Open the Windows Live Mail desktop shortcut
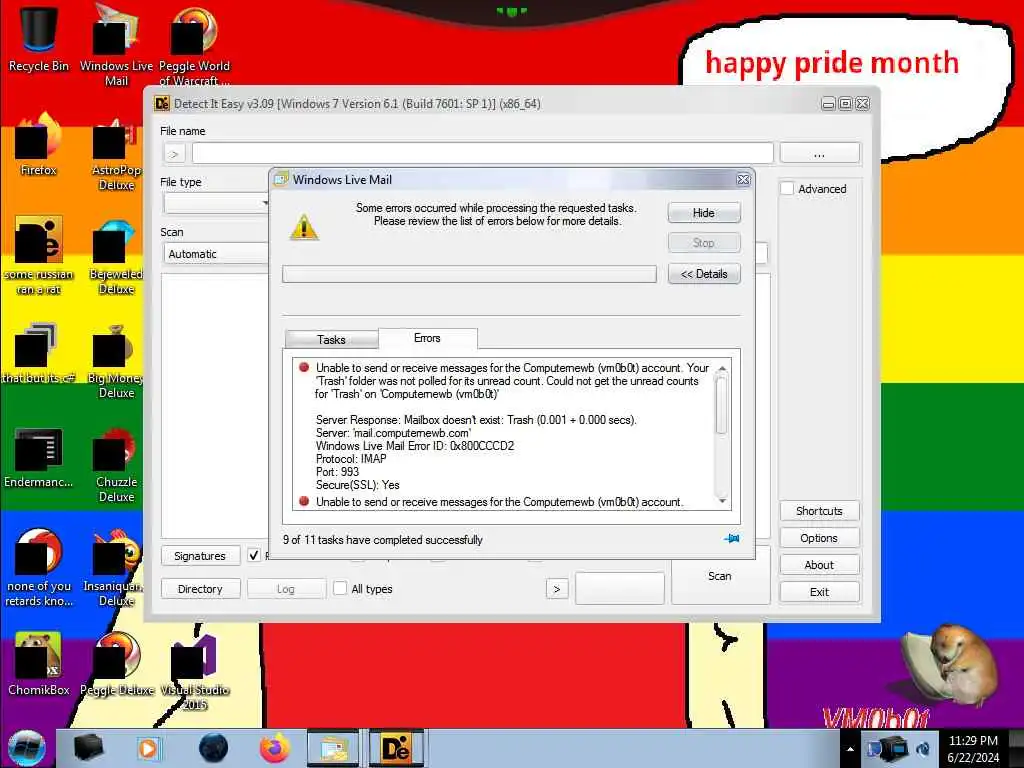Screen dimensions: 1024x768 point(116,44)
